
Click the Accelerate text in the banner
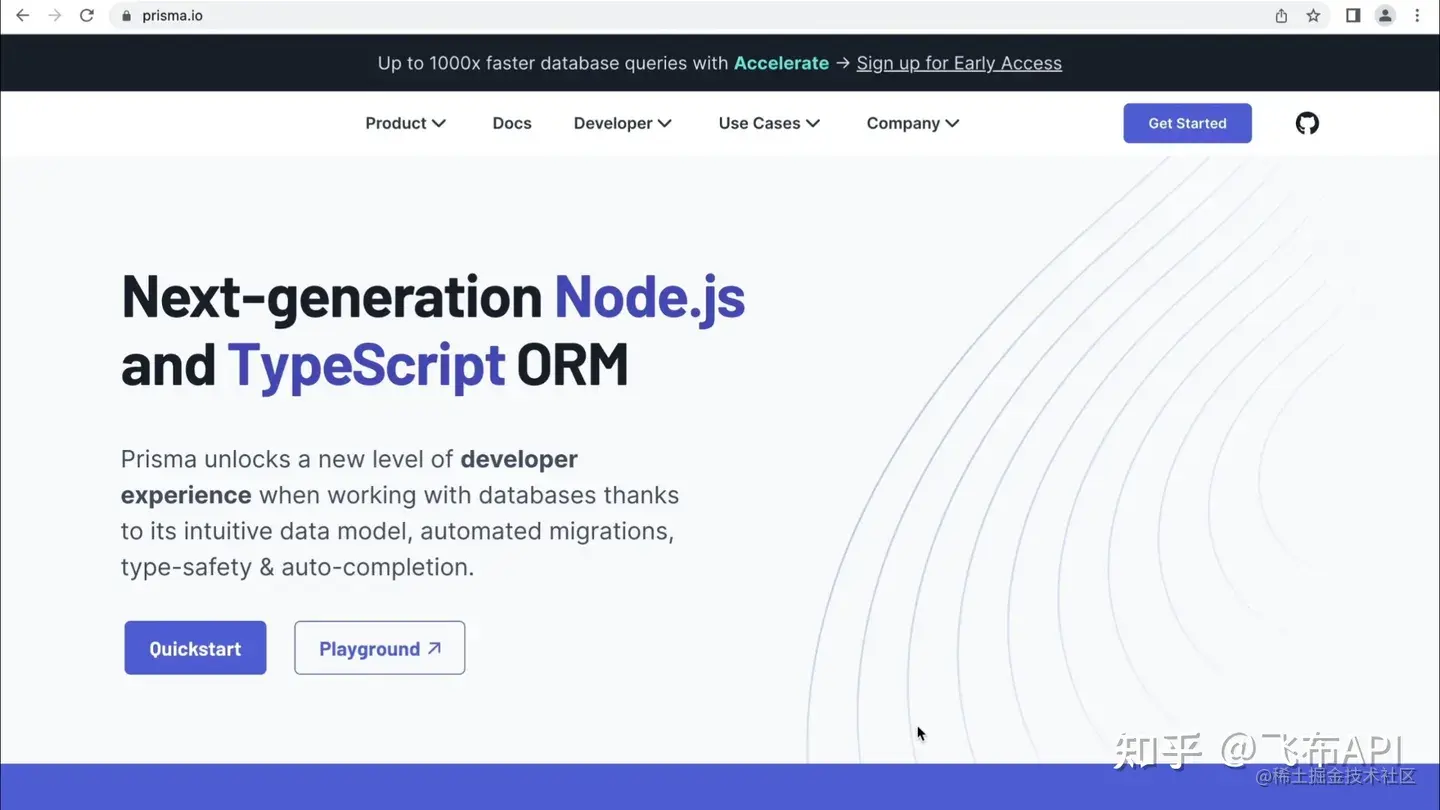pos(781,63)
